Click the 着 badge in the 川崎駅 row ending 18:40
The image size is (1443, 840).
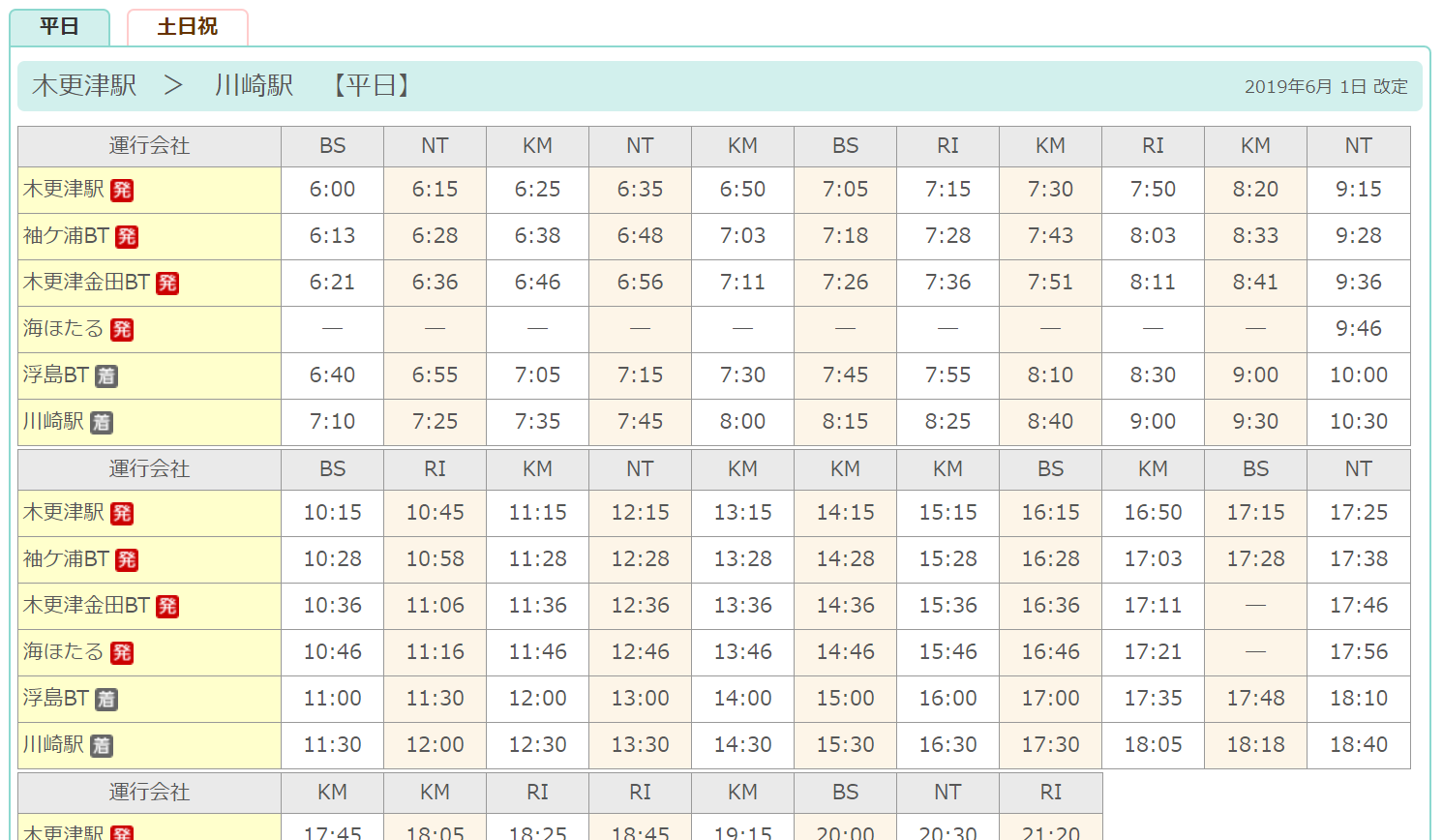[x=102, y=746]
